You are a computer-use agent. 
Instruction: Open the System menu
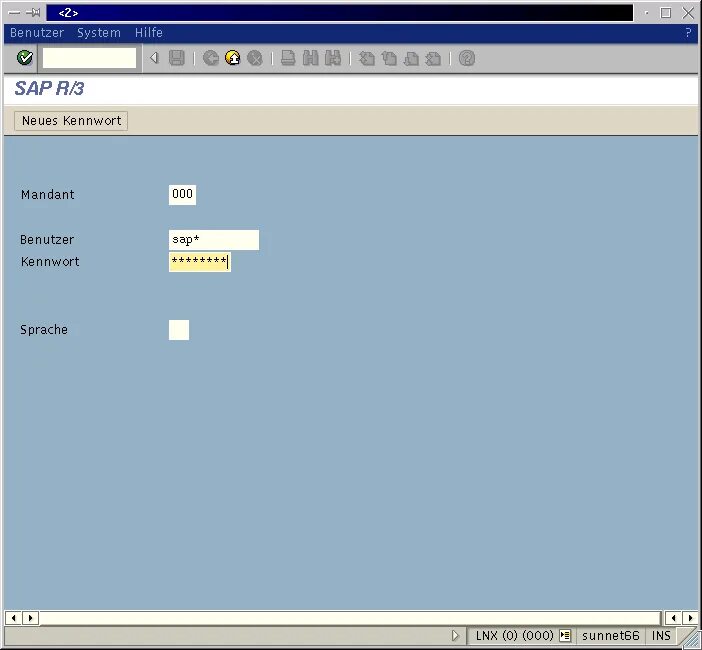(99, 33)
